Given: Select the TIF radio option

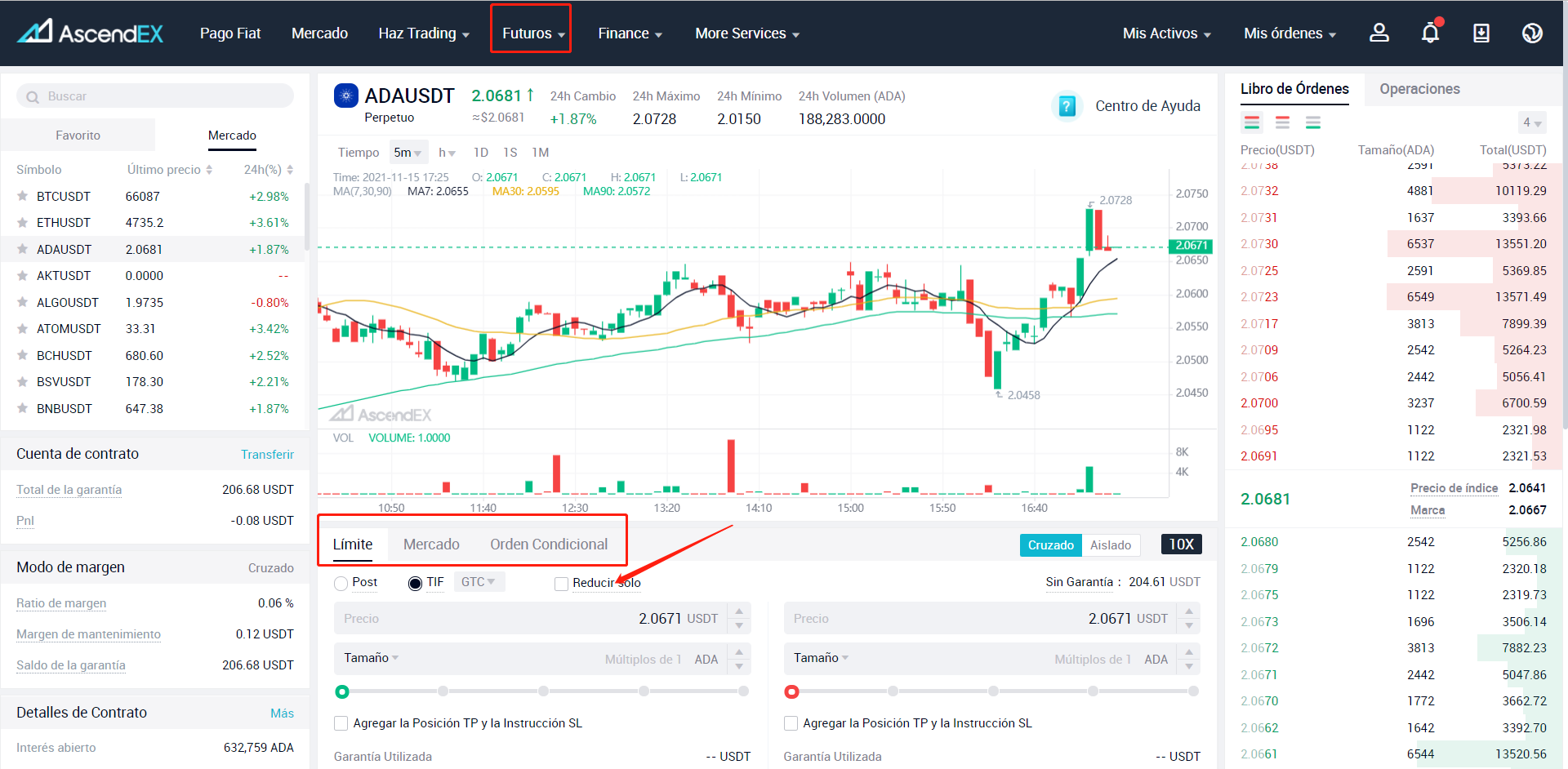Looking at the screenshot, I should 415,583.
